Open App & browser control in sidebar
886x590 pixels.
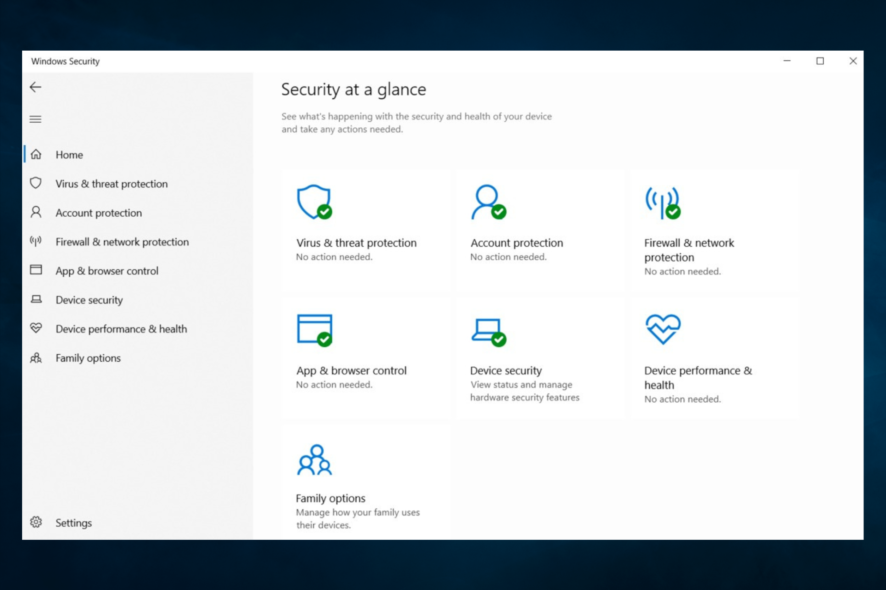(106, 271)
